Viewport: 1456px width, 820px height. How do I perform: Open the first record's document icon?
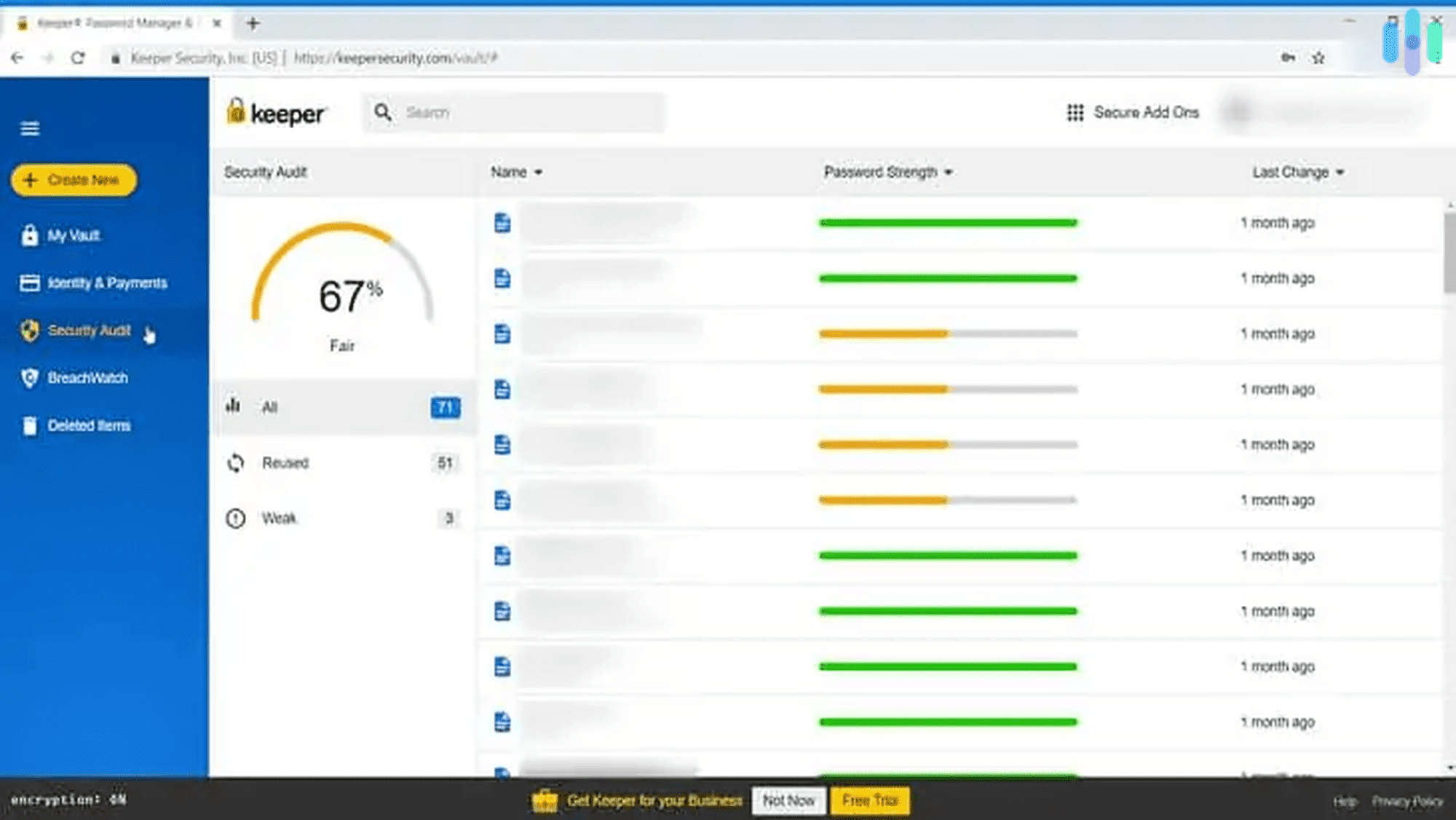click(x=502, y=223)
